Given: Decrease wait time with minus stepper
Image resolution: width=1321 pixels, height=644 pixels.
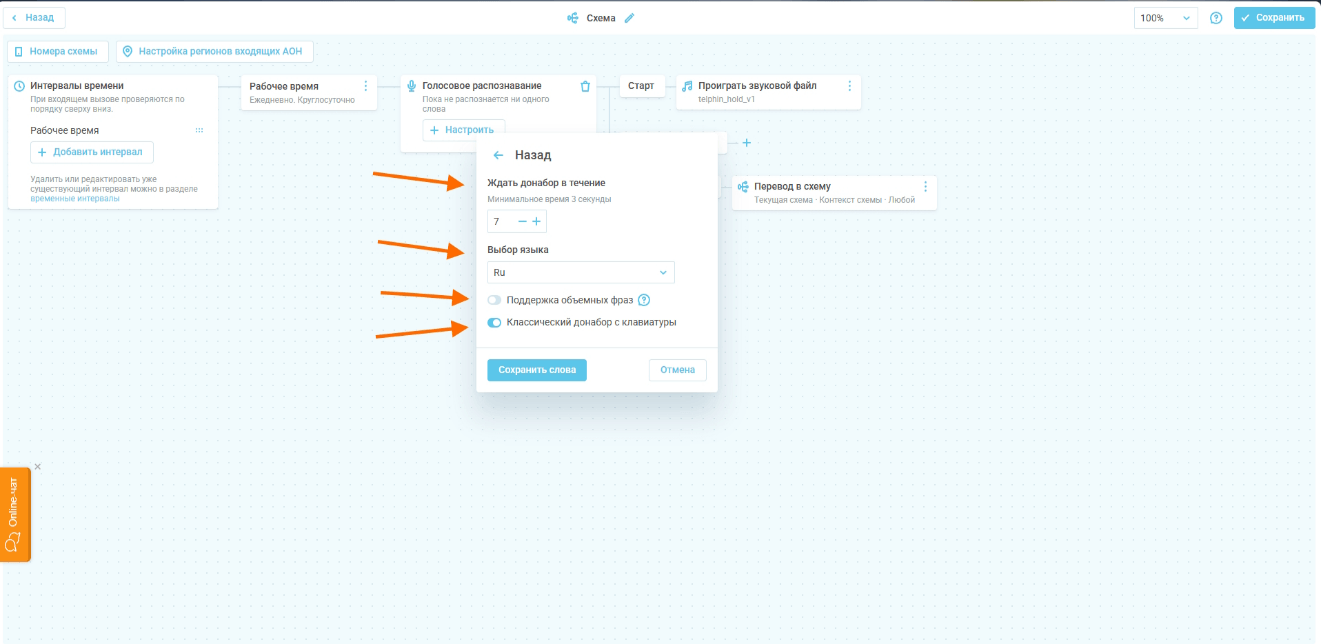Looking at the screenshot, I should [x=522, y=221].
